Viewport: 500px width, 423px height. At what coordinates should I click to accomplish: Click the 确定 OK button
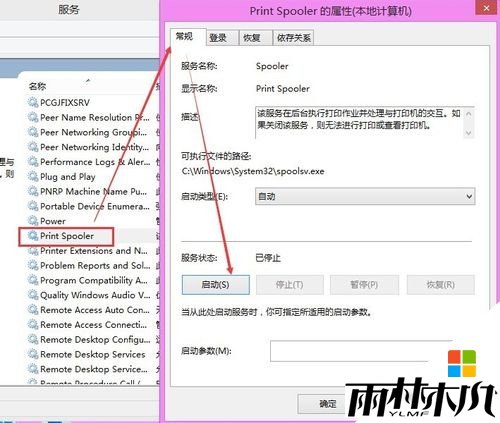click(323, 404)
